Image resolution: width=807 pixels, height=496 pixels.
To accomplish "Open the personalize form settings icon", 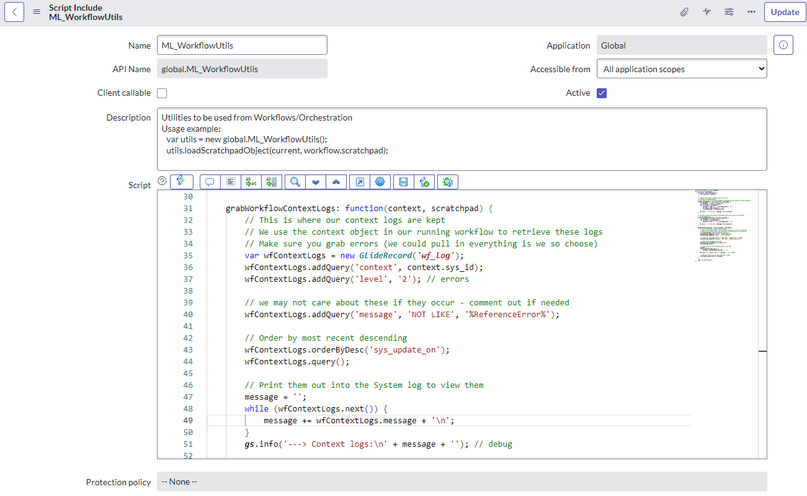I will click(729, 12).
